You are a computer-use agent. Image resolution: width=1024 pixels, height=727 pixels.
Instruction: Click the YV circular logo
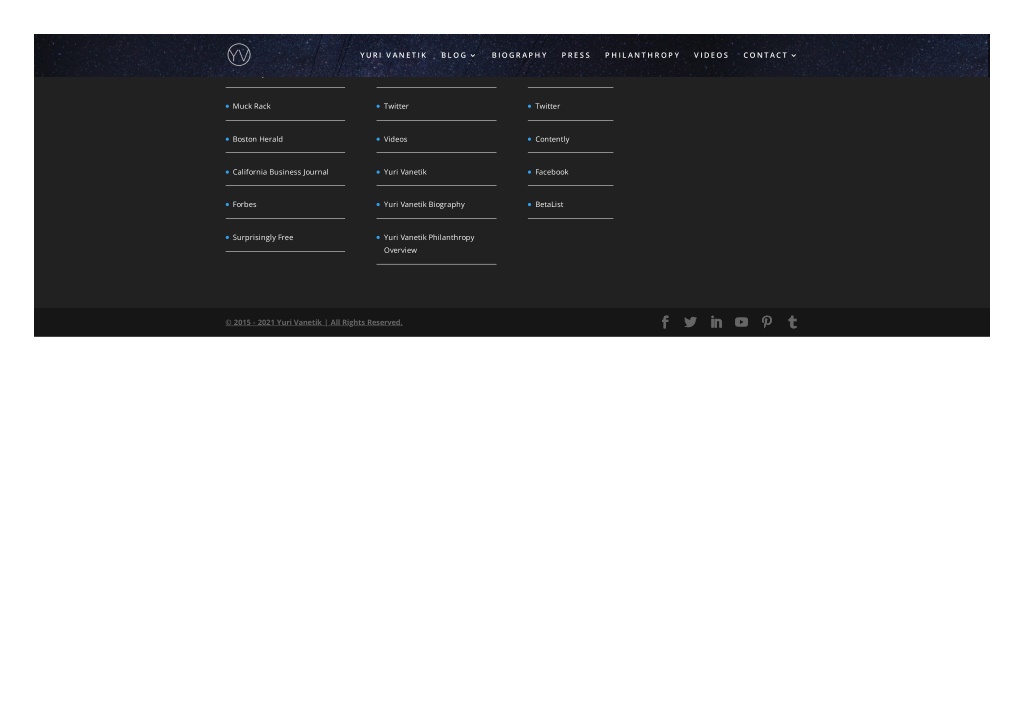[238, 55]
